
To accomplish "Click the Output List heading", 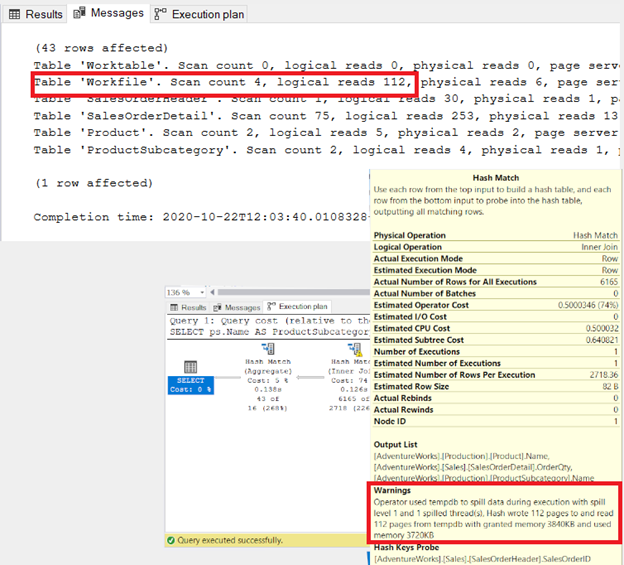I will [x=395, y=444].
